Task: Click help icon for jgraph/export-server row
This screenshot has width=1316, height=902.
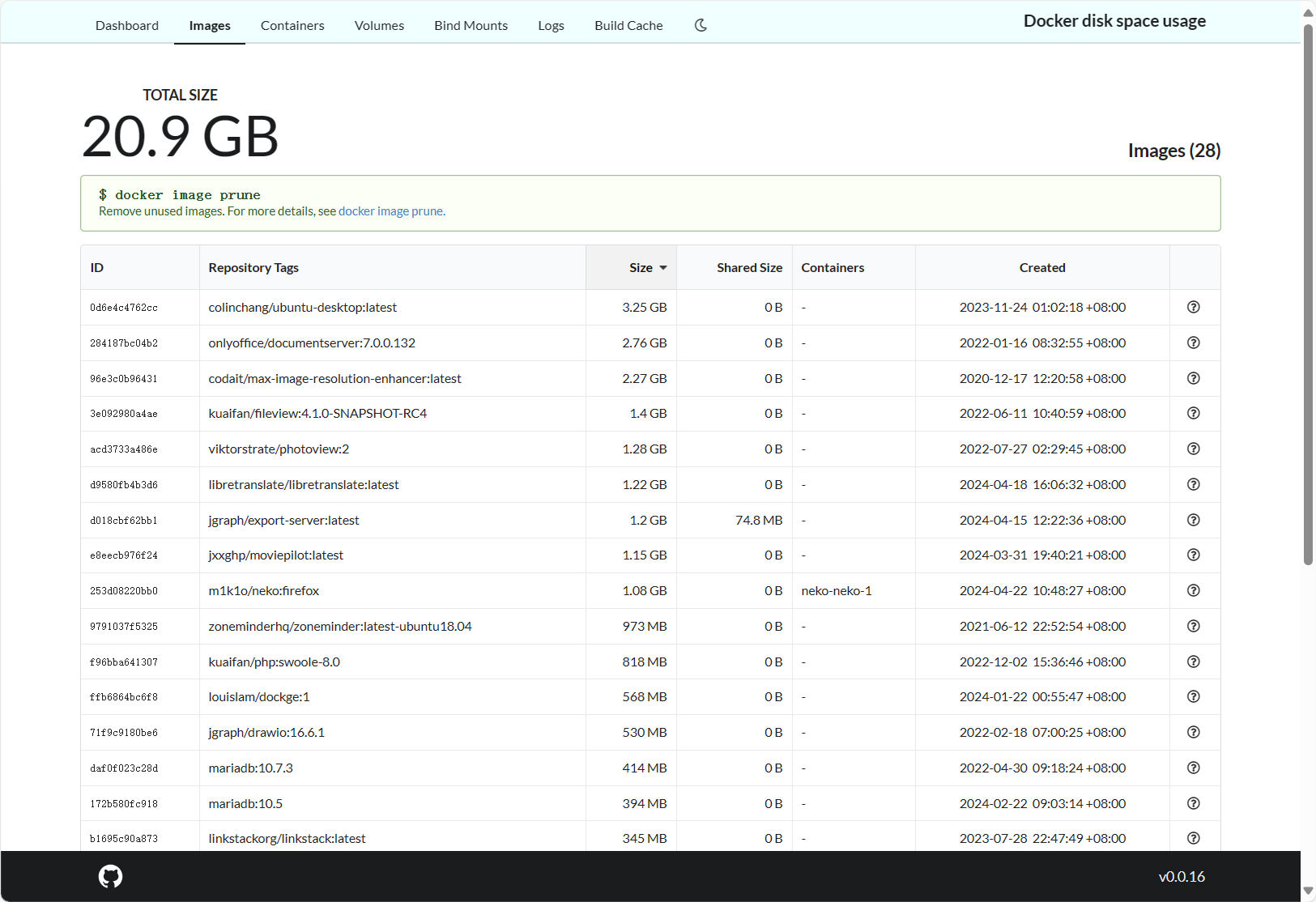Action: [1193, 520]
